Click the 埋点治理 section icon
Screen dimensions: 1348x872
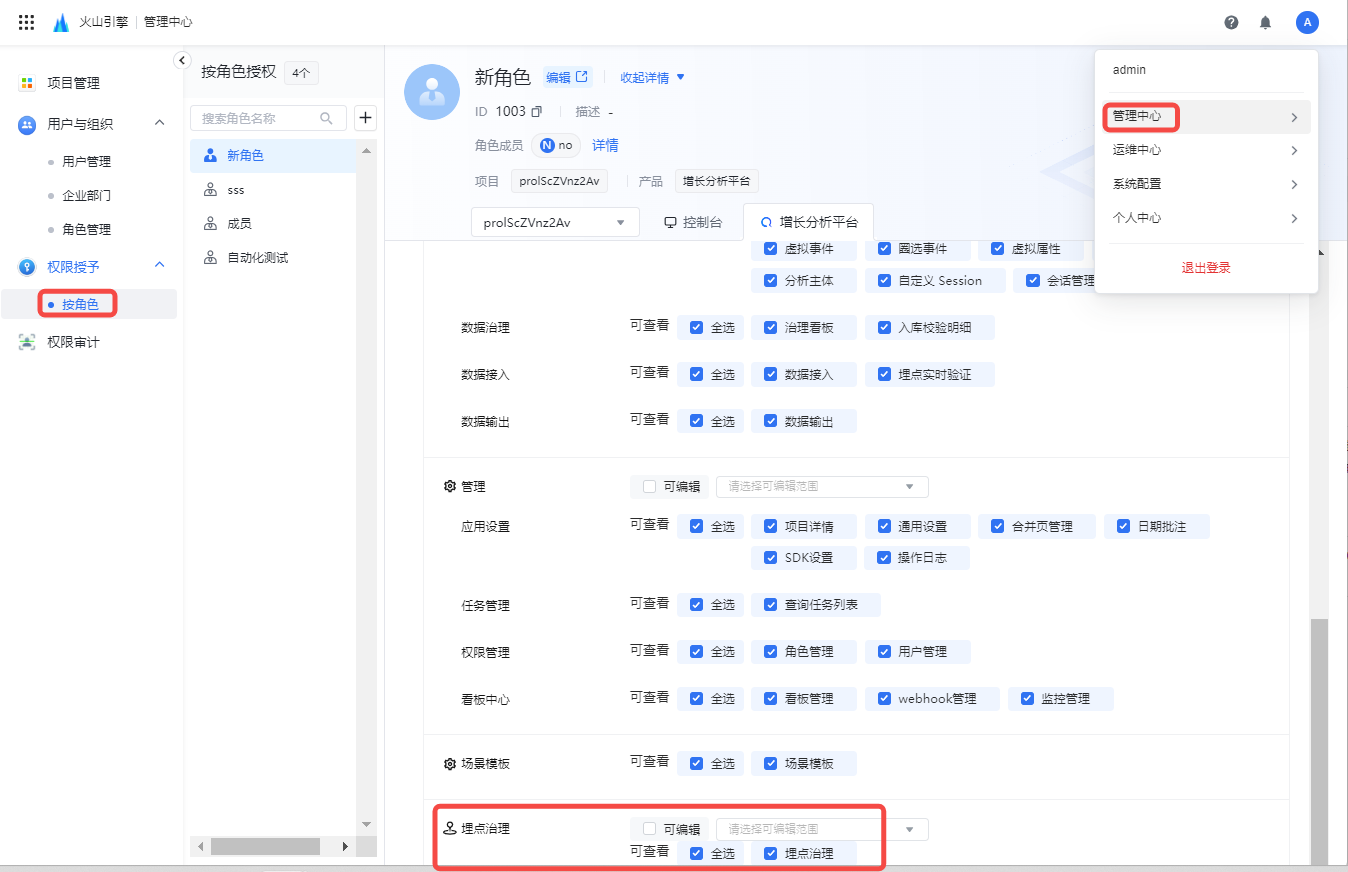[x=449, y=829]
